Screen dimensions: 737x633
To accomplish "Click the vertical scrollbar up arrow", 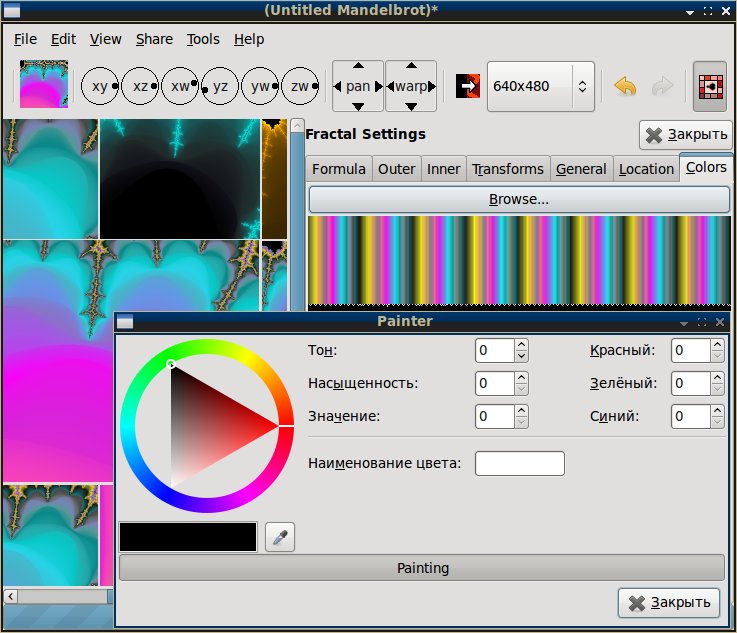I will (297, 125).
